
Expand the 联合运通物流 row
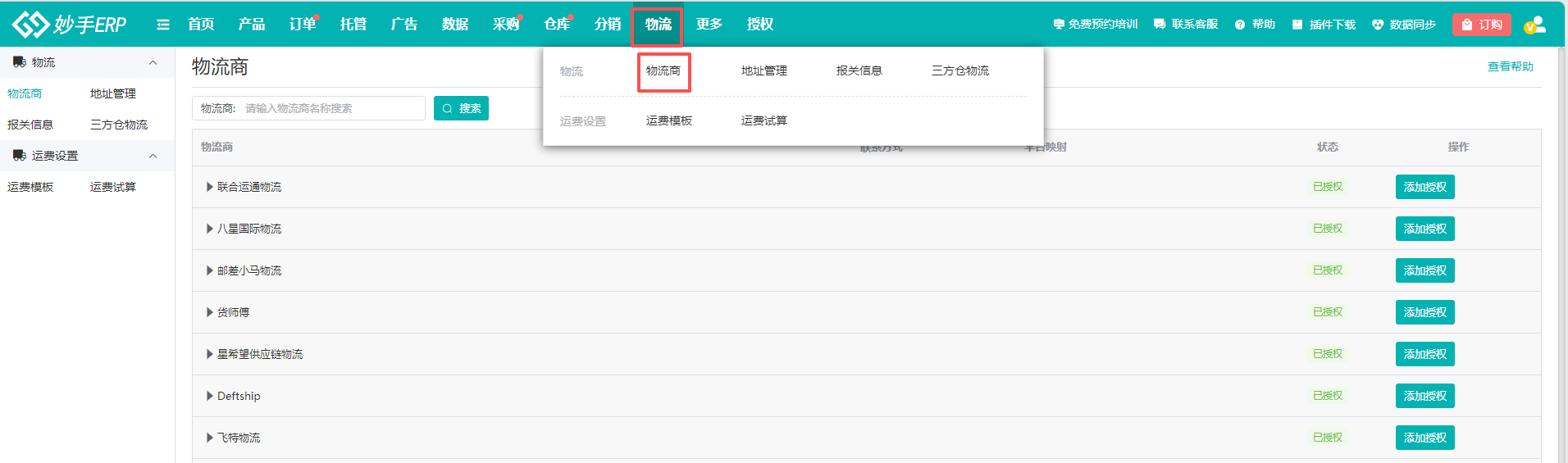coord(210,187)
